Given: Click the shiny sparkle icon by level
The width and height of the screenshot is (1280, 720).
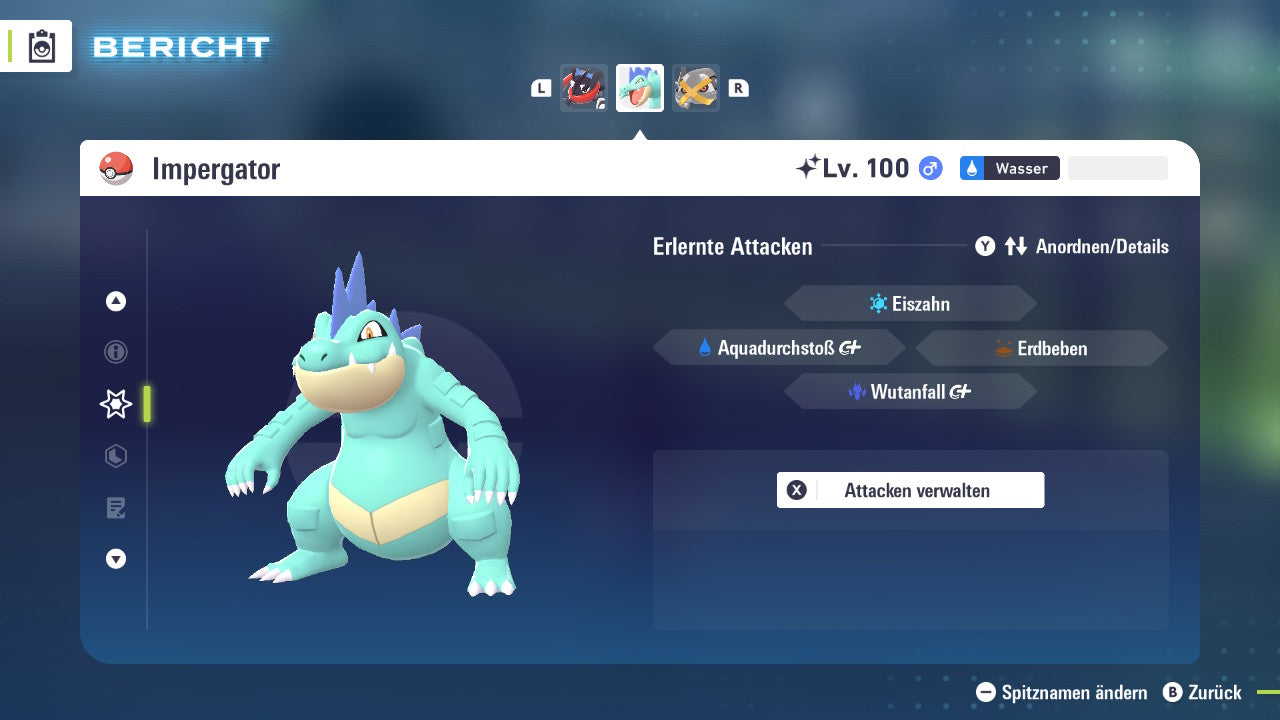Looking at the screenshot, I should point(807,168).
